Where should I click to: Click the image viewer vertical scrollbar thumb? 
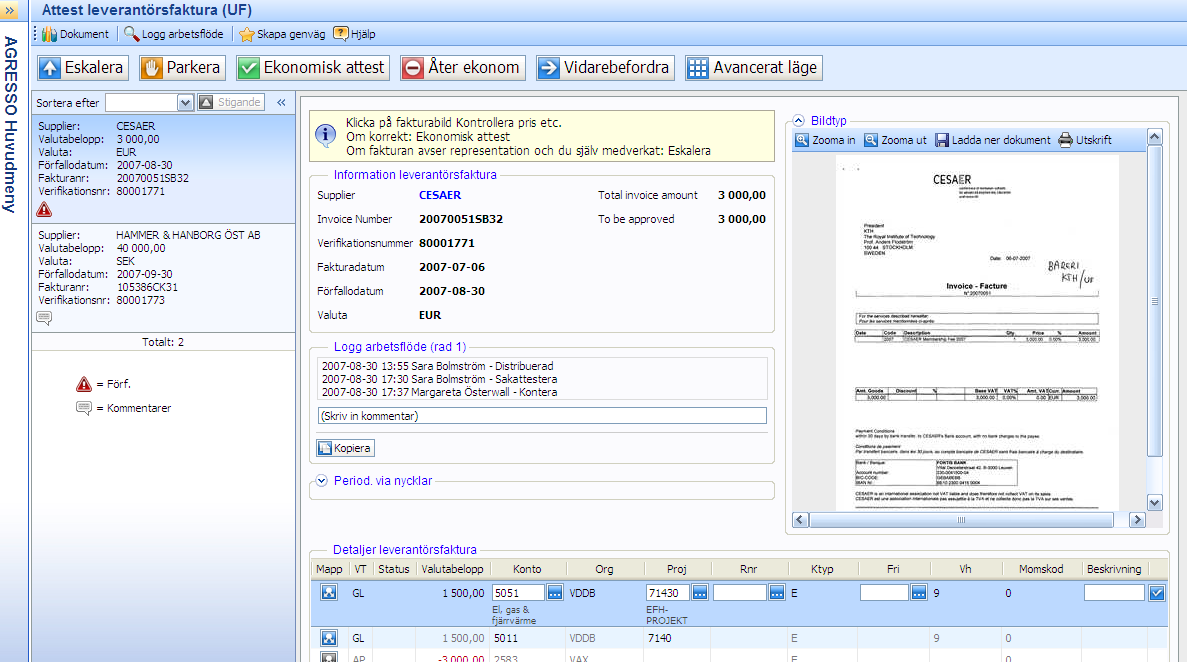tap(1154, 301)
